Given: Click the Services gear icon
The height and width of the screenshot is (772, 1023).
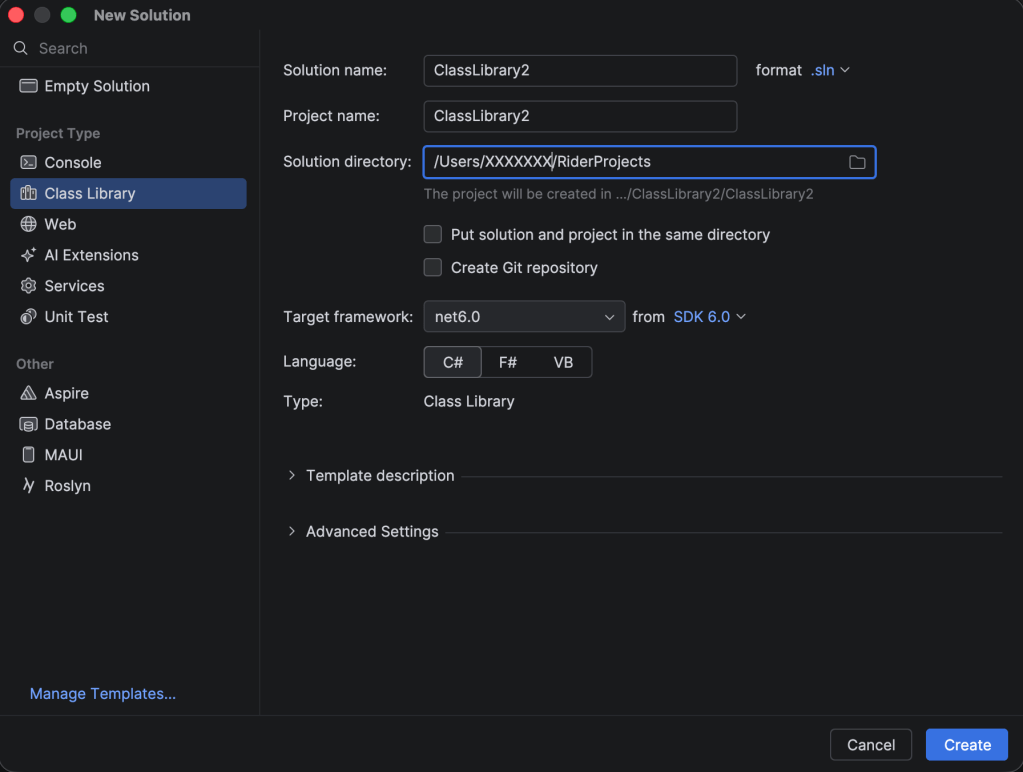Looking at the screenshot, I should 28,286.
